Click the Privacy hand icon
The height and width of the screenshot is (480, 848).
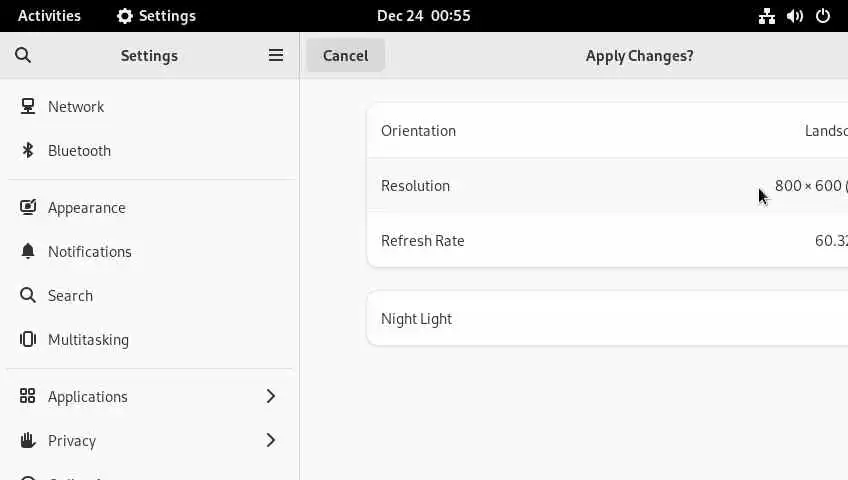click(28, 440)
